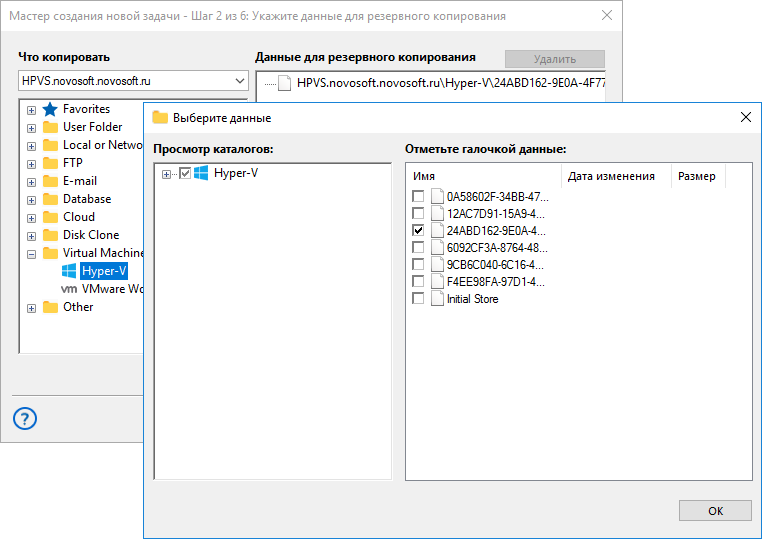Screen dimensions: 762x539
Task: Sort by the Дата изменения column header
Action: point(617,176)
